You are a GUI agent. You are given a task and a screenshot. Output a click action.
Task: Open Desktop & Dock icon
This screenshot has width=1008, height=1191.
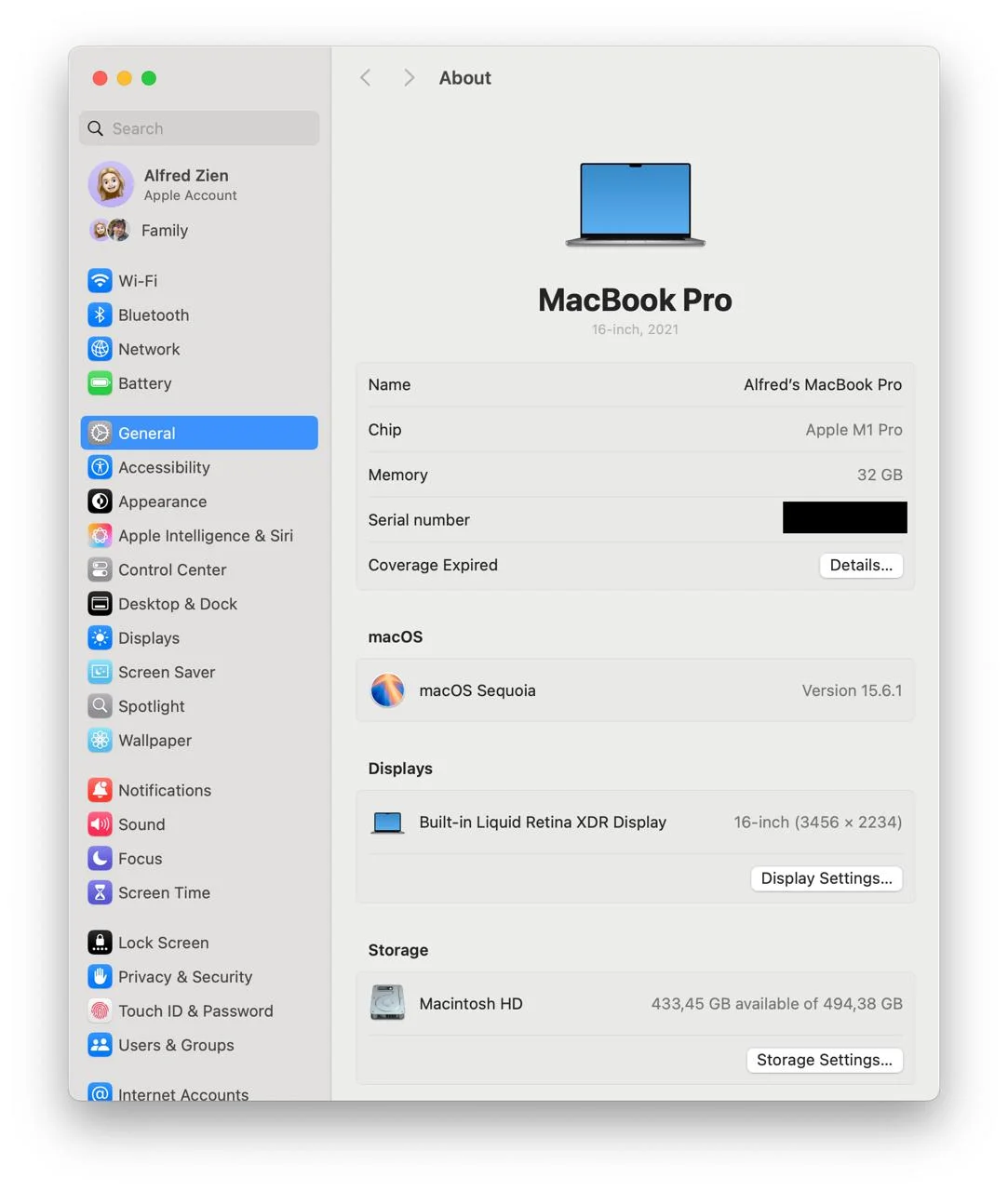[100, 604]
